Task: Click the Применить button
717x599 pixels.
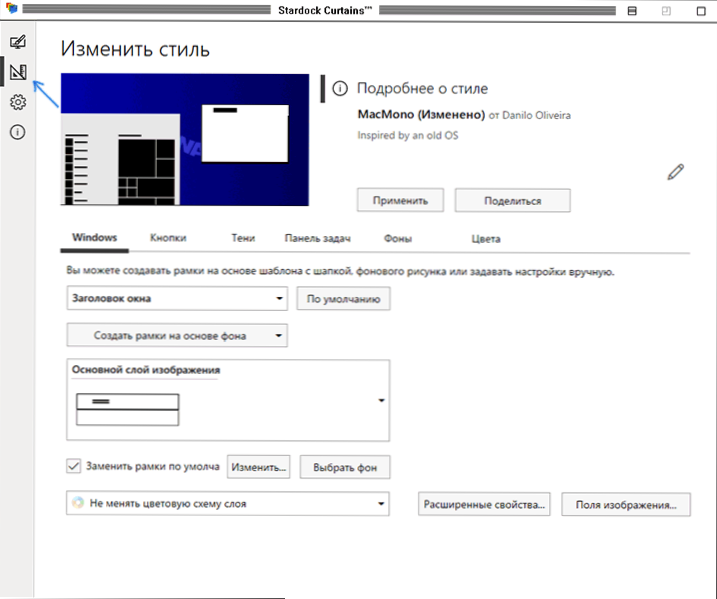Action: point(401,200)
